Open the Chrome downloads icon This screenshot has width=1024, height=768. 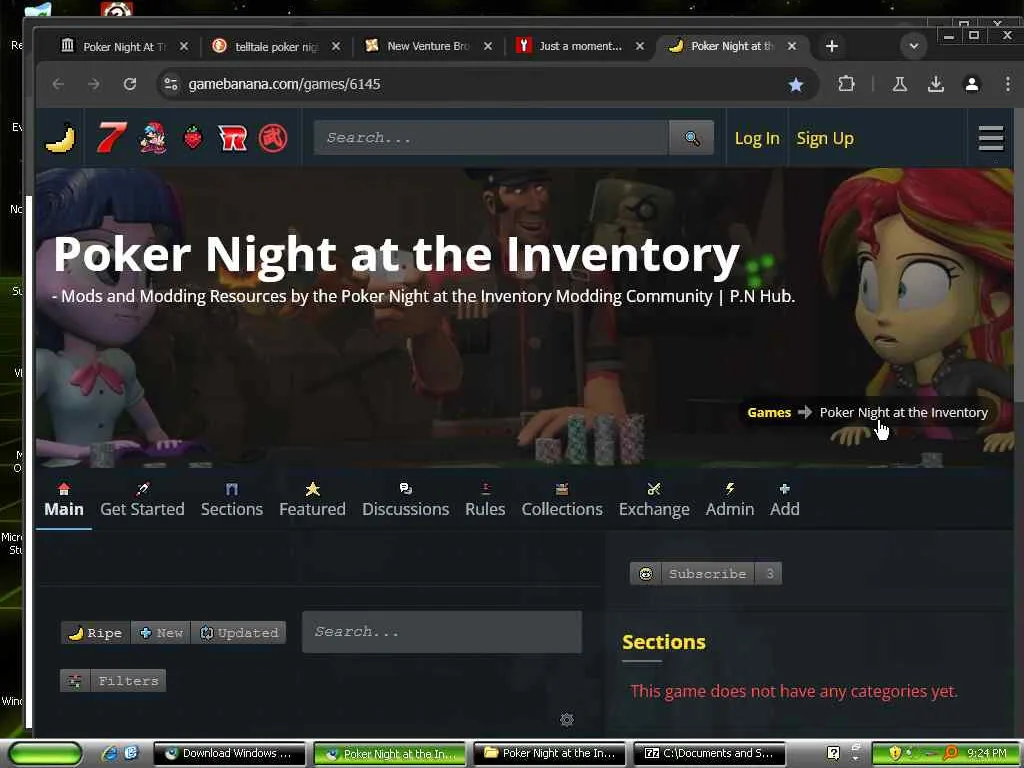click(936, 84)
